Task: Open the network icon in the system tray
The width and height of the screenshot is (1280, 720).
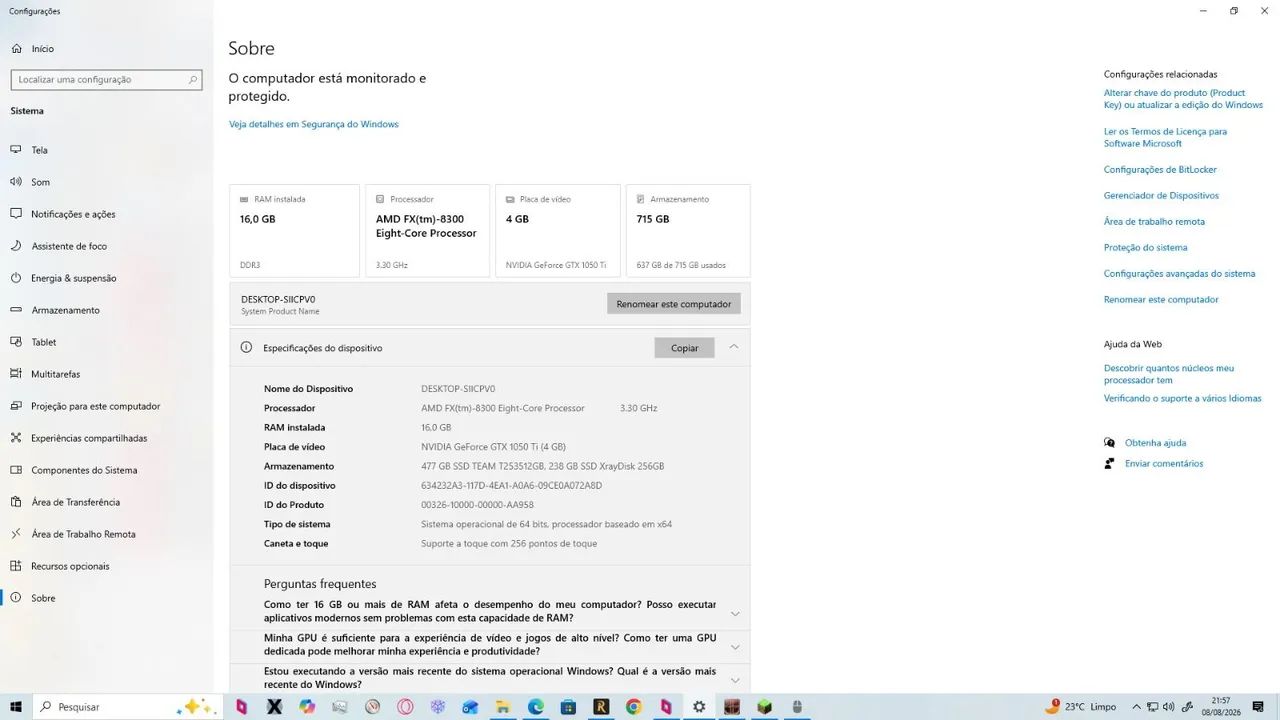Action: [1154, 707]
